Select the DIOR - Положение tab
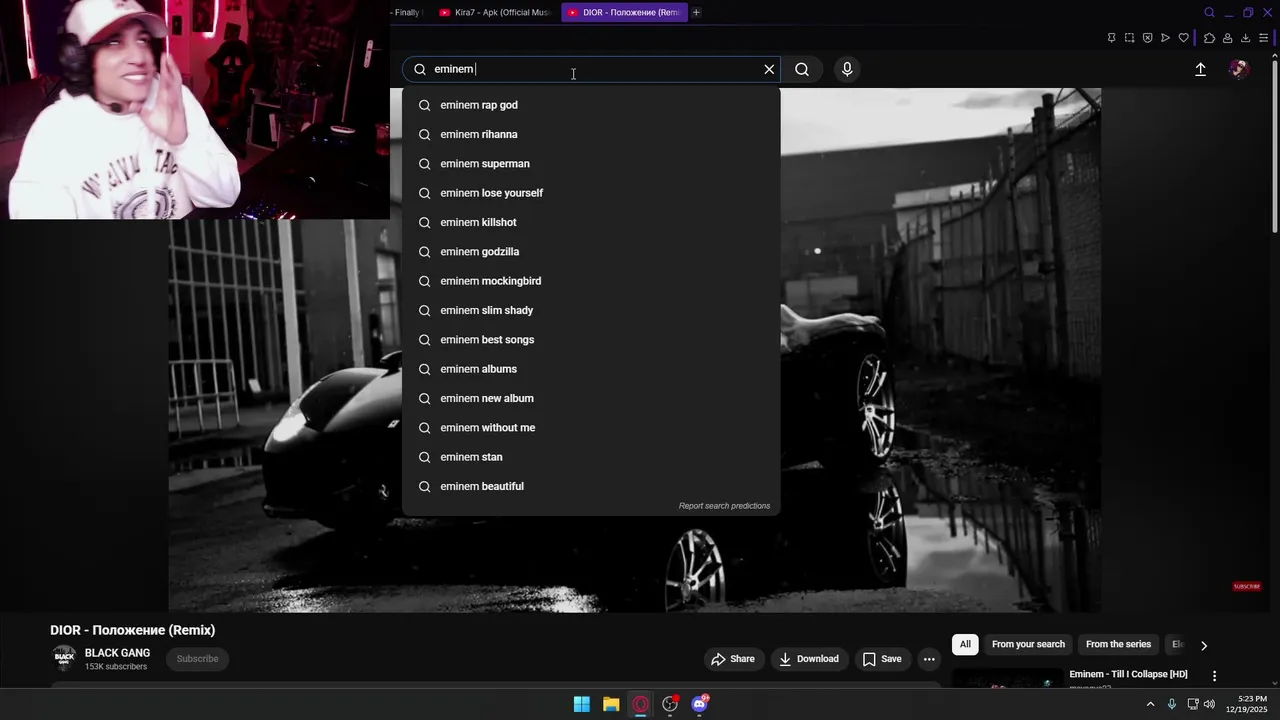The width and height of the screenshot is (1280, 720). point(623,12)
